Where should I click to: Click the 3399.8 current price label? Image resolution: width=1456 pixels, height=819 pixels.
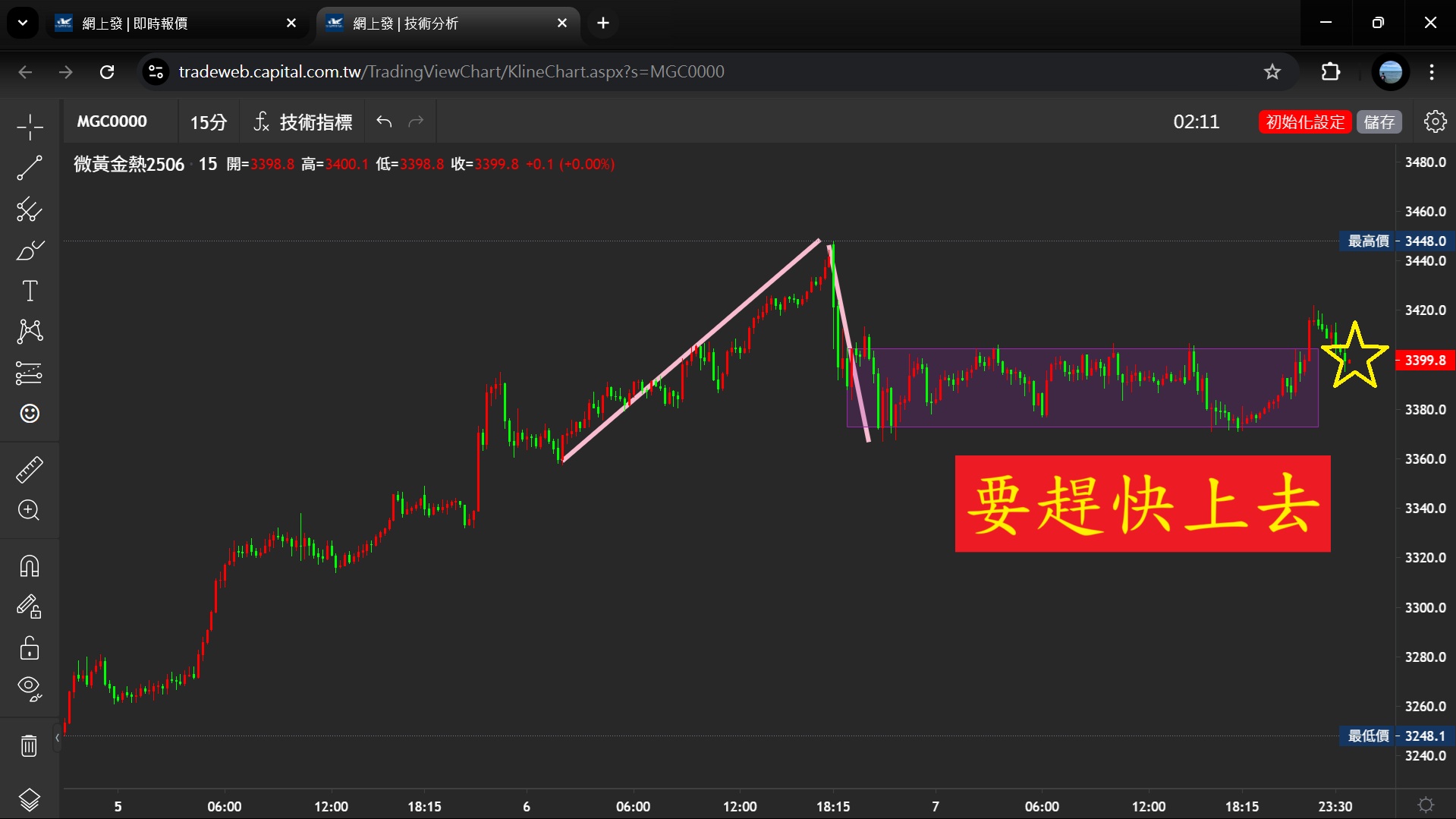coord(1425,360)
